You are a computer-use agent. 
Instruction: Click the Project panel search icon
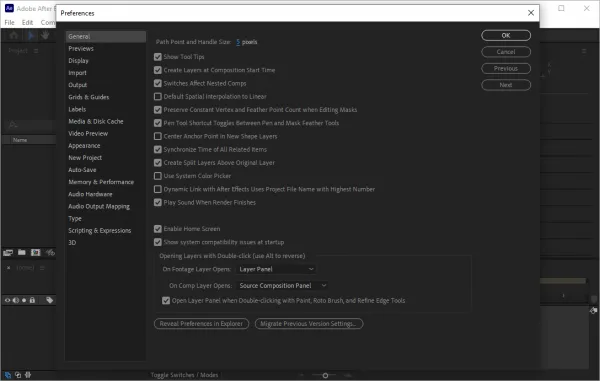[13, 125]
